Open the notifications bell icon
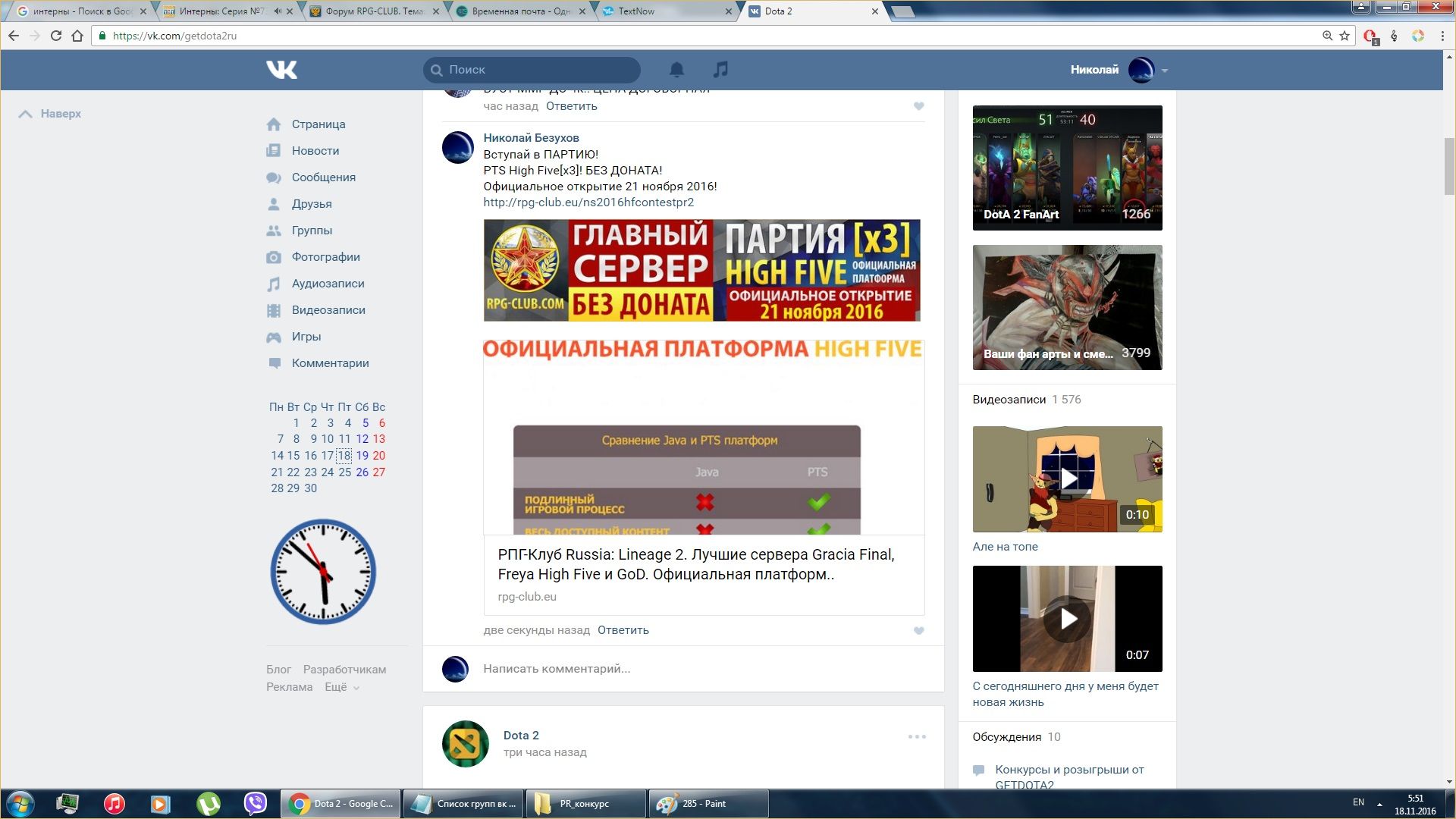This screenshot has width=1456, height=819. [x=676, y=70]
